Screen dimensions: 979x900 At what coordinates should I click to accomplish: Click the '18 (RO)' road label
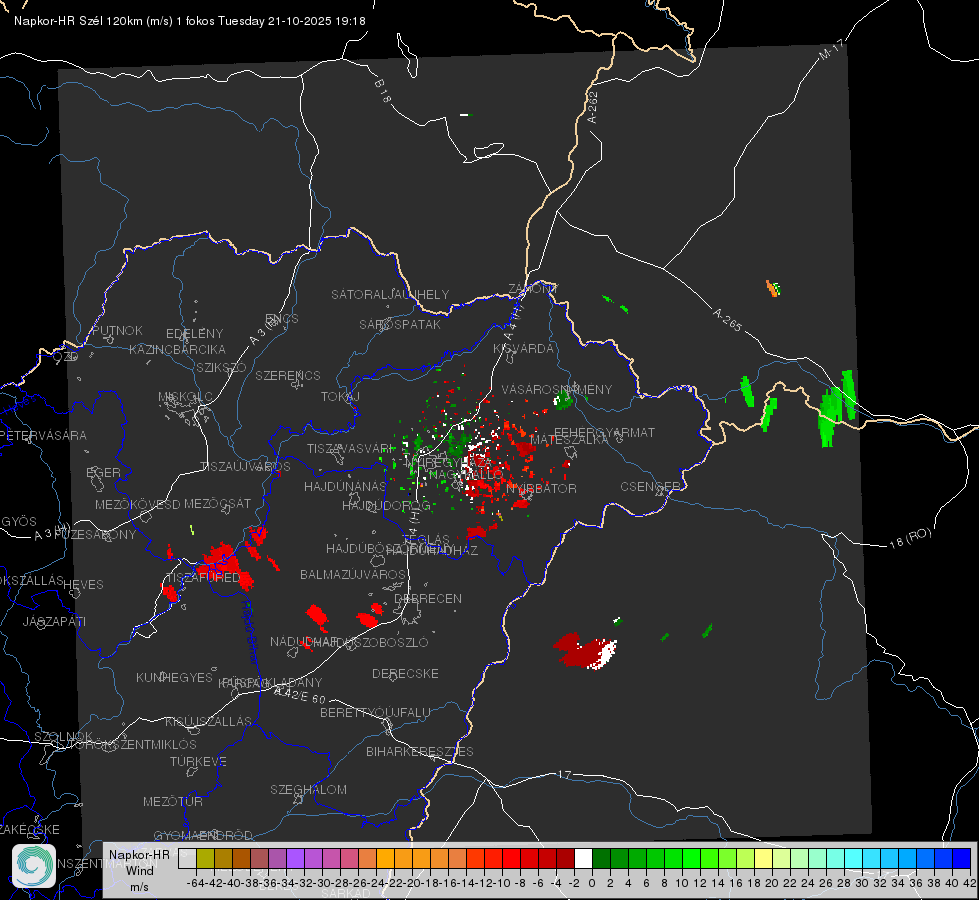tap(910, 538)
